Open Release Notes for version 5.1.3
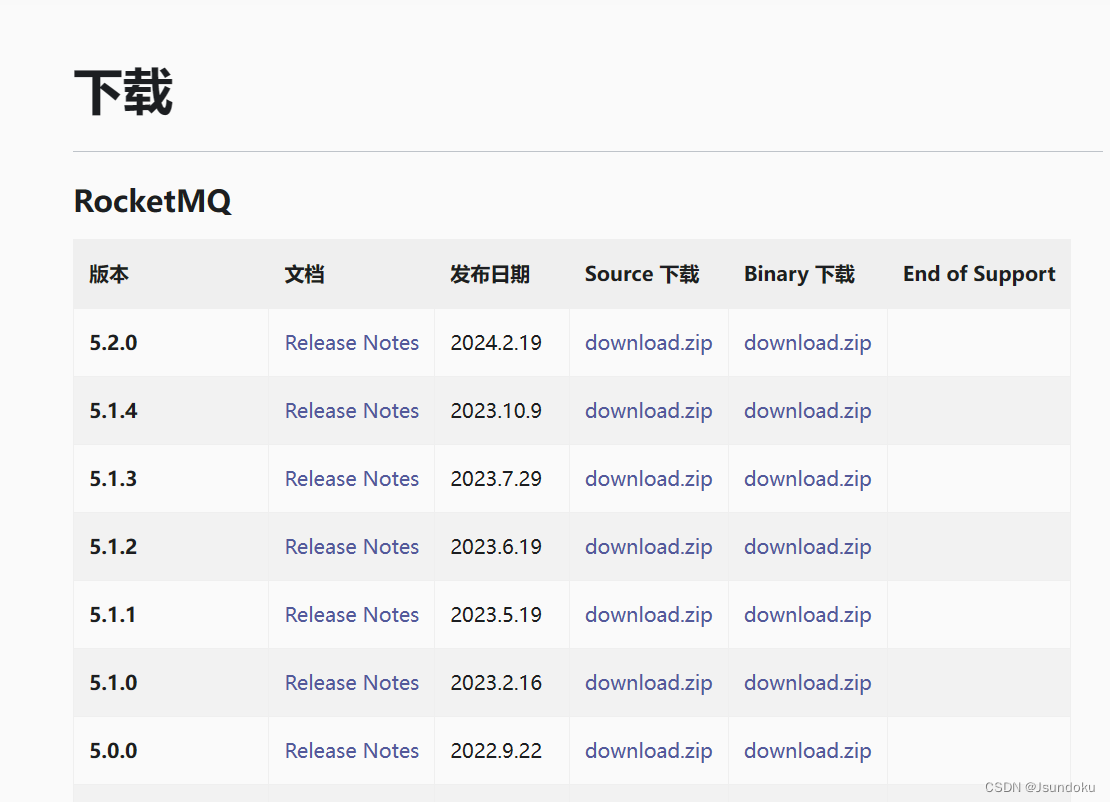The image size is (1110, 802). click(352, 479)
